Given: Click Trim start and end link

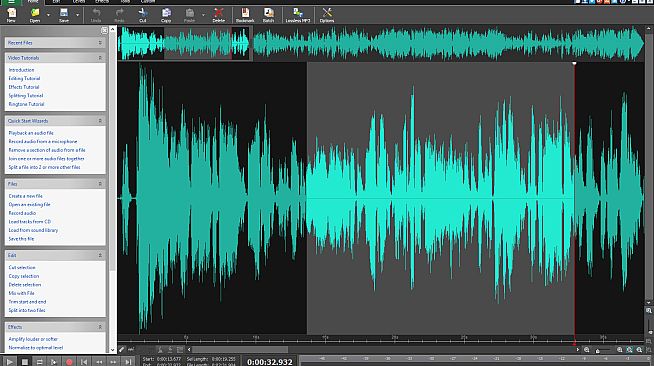Looking at the screenshot, I should pyautogui.click(x=27, y=302).
